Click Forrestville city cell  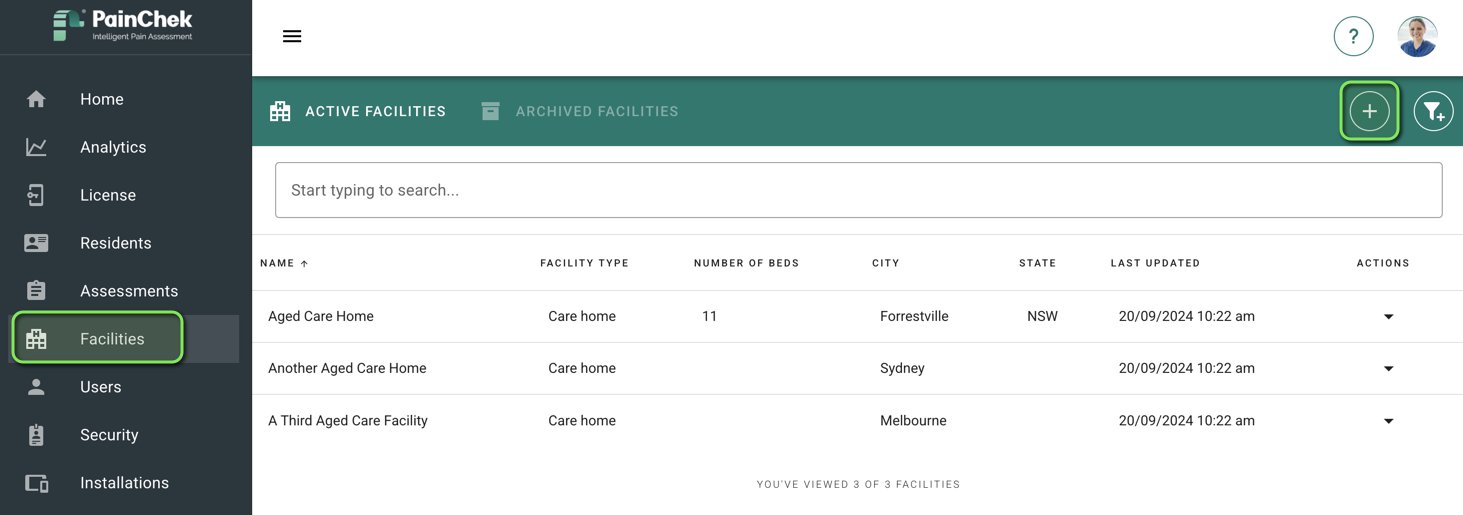click(914, 316)
